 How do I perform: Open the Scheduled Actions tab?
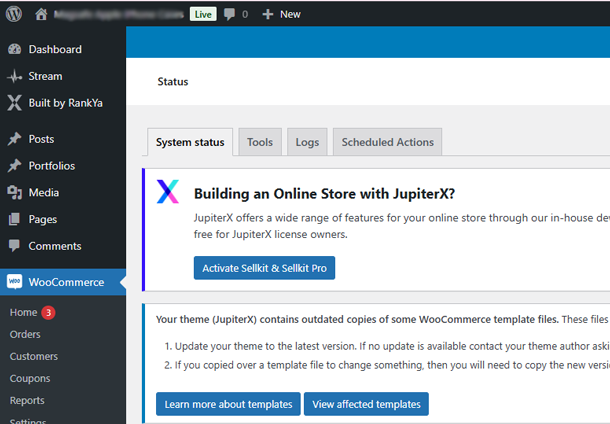pyautogui.click(x=387, y=142)
